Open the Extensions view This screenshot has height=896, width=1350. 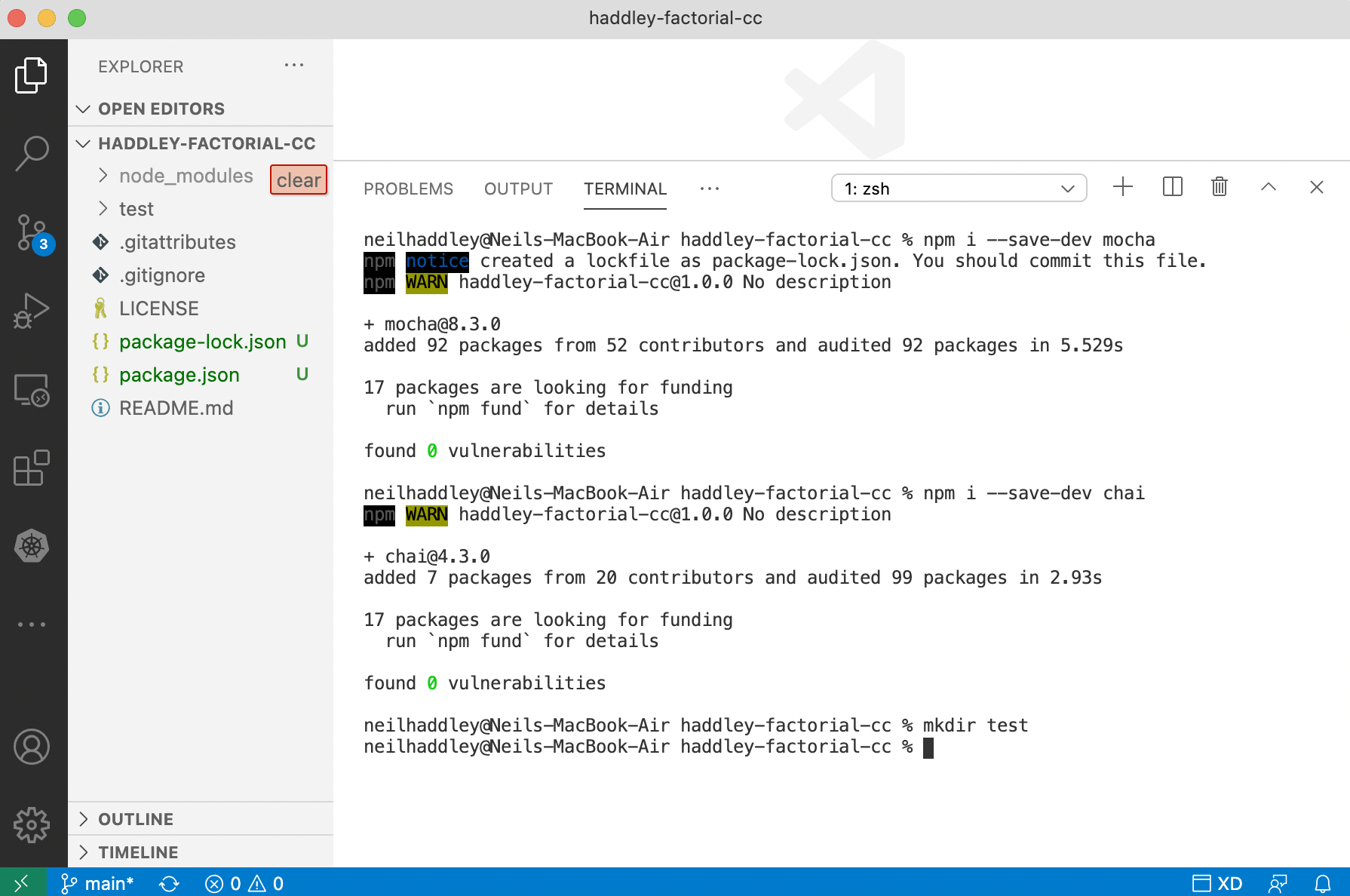32,468
